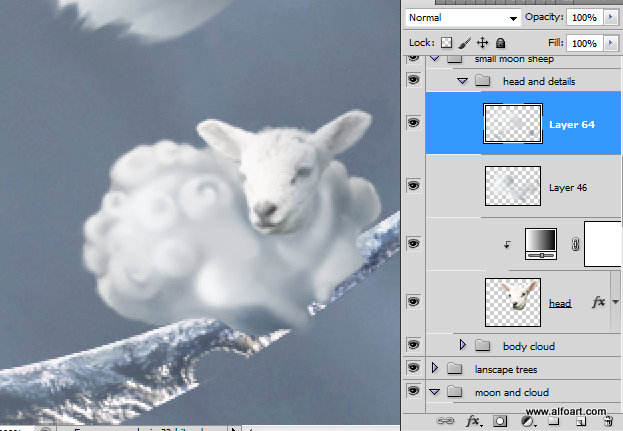
Task: Click the lock all padlock icon
Action: coord(500,43)
